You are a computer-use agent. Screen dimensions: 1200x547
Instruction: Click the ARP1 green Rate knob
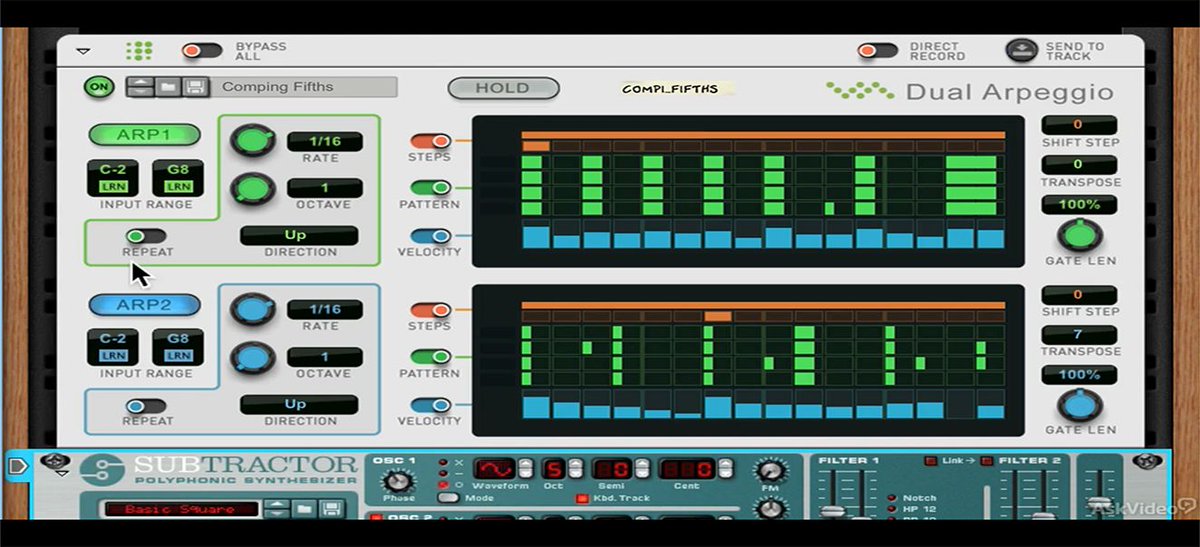pos(253,140)
